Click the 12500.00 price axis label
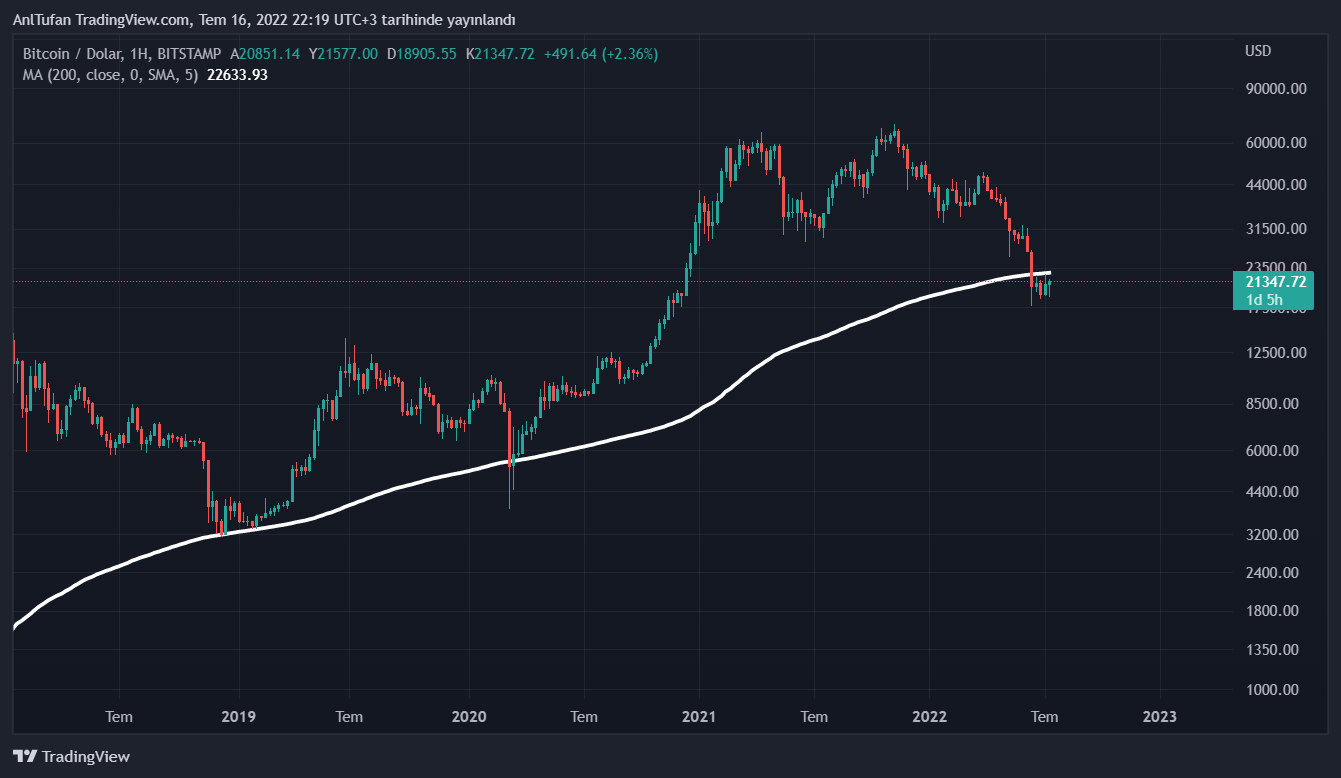Screen dimensions: 1341x778 (1275, 353)
